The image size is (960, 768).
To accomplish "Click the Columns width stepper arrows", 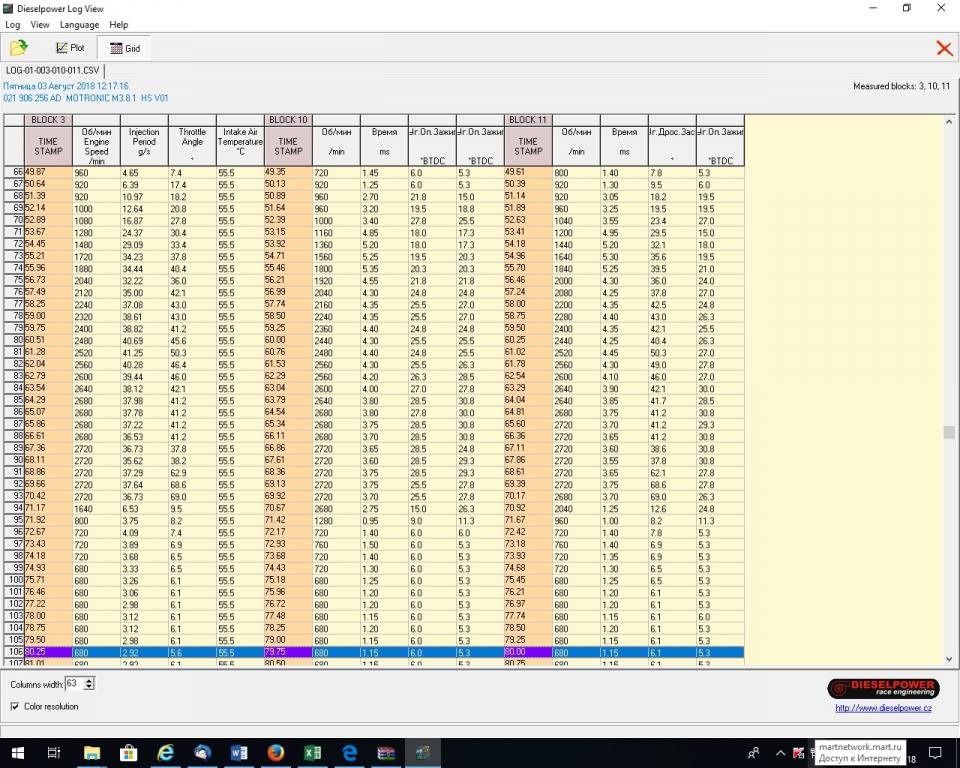I will [x=90, y=683].
